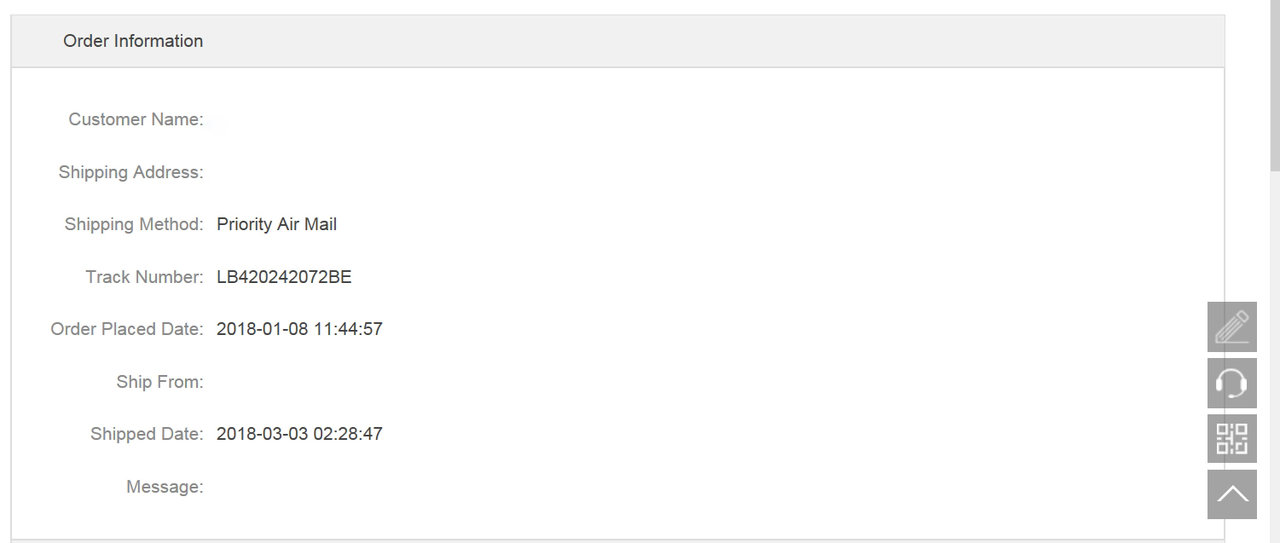Click the Shipped Date label
Image resolution: width=1280 pixels, height=543 pixels.
click(x=147, y=434)
